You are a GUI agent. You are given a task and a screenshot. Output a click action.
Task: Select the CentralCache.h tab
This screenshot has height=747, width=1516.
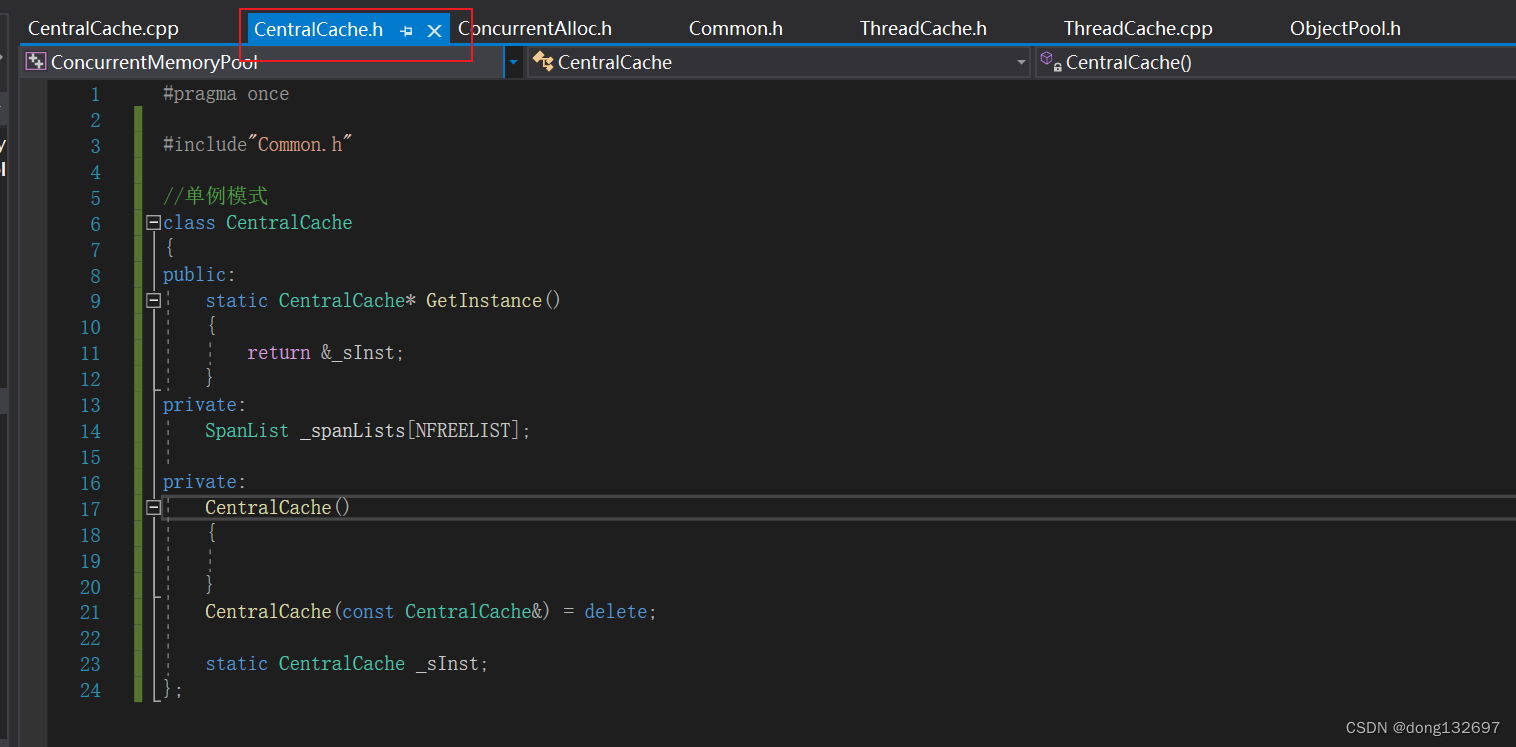click(318, 30)
